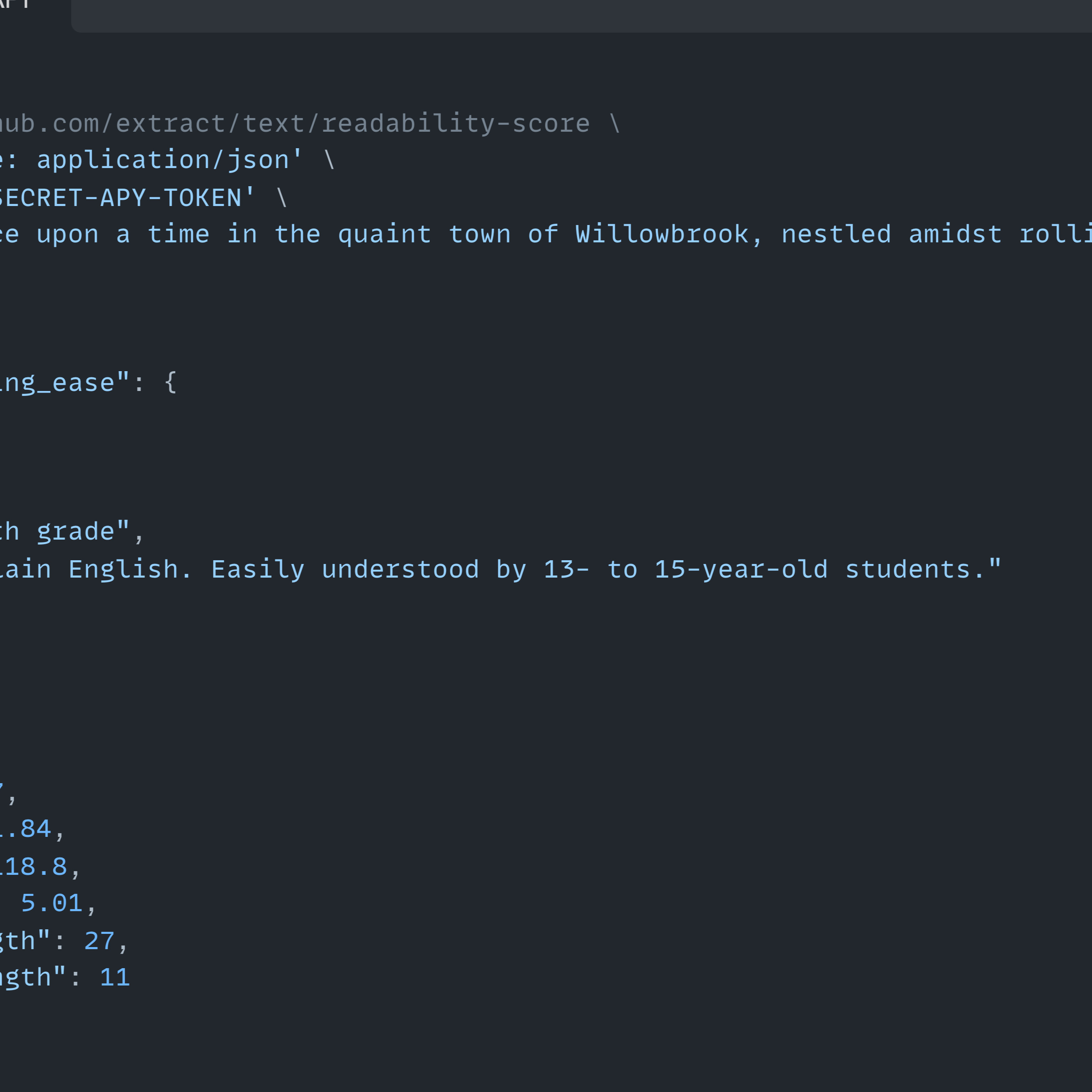The image size is (1092, 1092).
Task: Click the words nestled amidst
Action: point(891,235)
